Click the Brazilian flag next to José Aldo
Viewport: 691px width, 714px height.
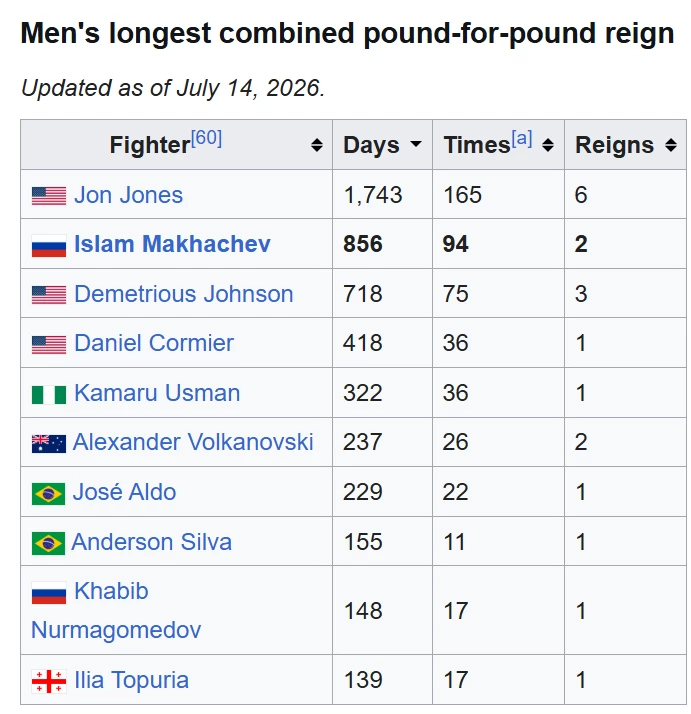coord(48,494)
